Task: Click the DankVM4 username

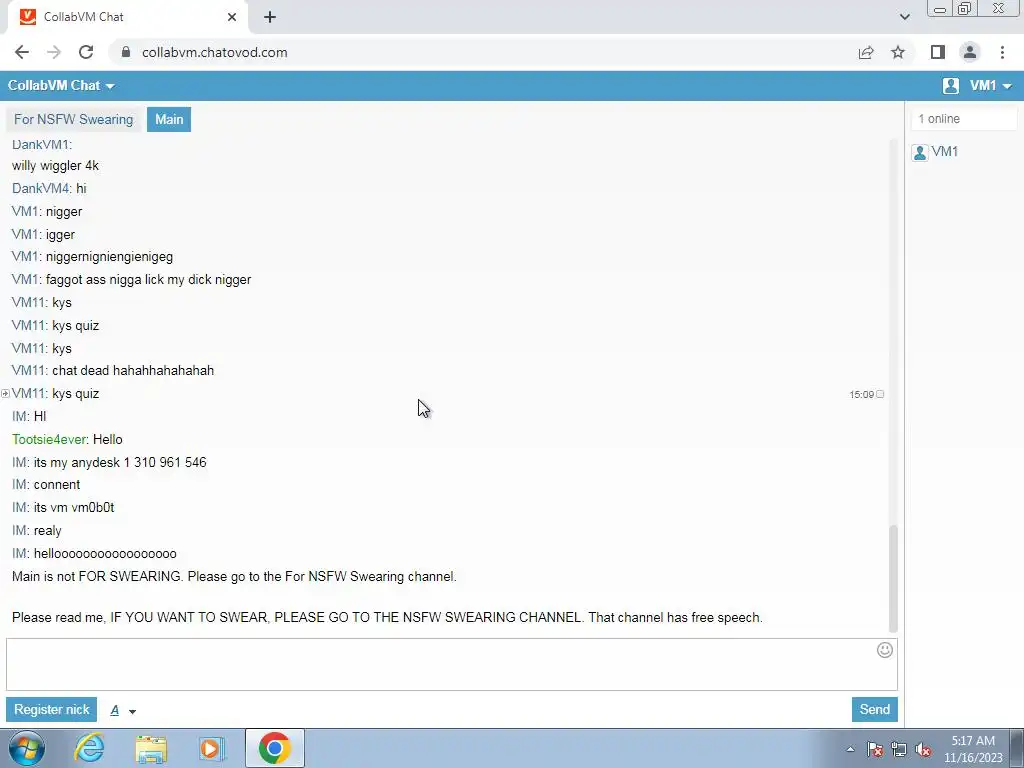Action: (x=40, y=189)
